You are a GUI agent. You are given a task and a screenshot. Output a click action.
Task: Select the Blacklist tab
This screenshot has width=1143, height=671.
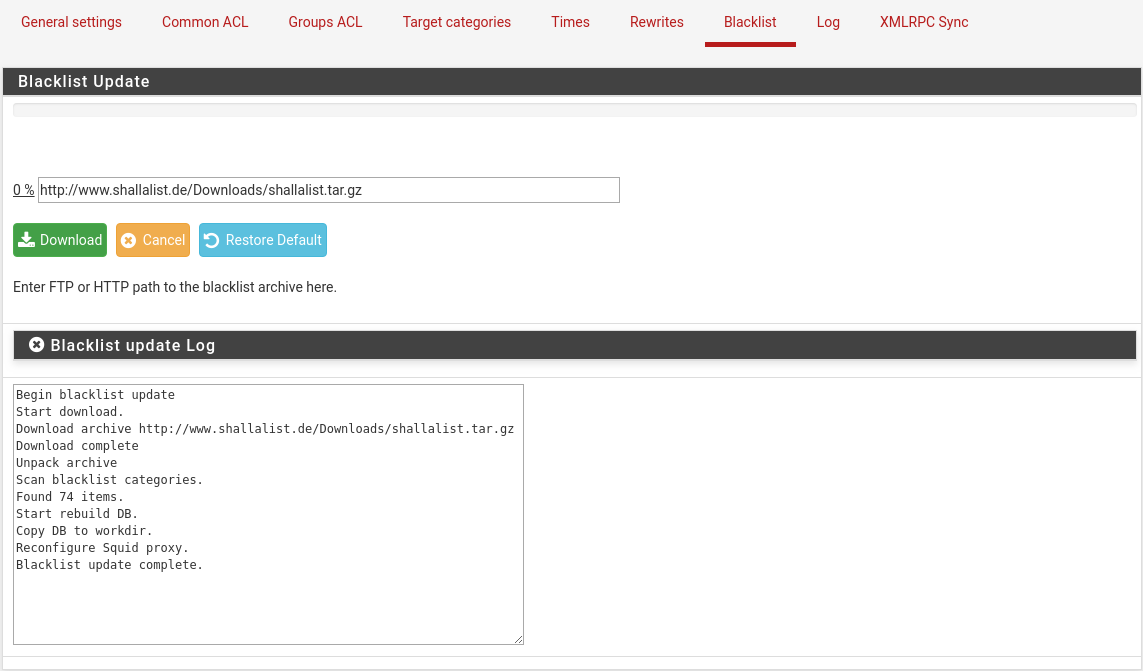[x=750, y=22]
